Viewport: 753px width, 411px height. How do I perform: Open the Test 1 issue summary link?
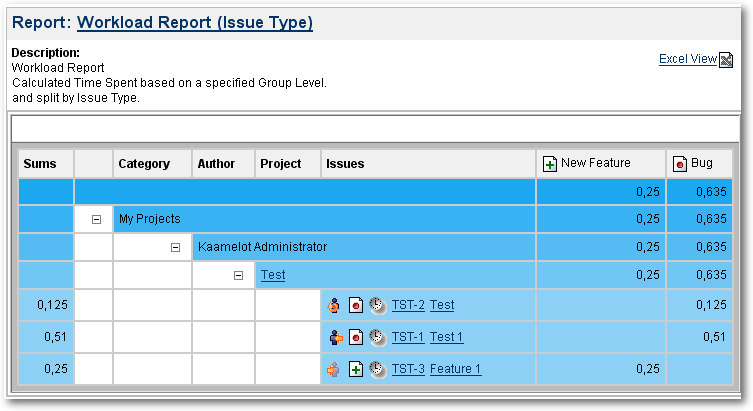click(446, 337)
